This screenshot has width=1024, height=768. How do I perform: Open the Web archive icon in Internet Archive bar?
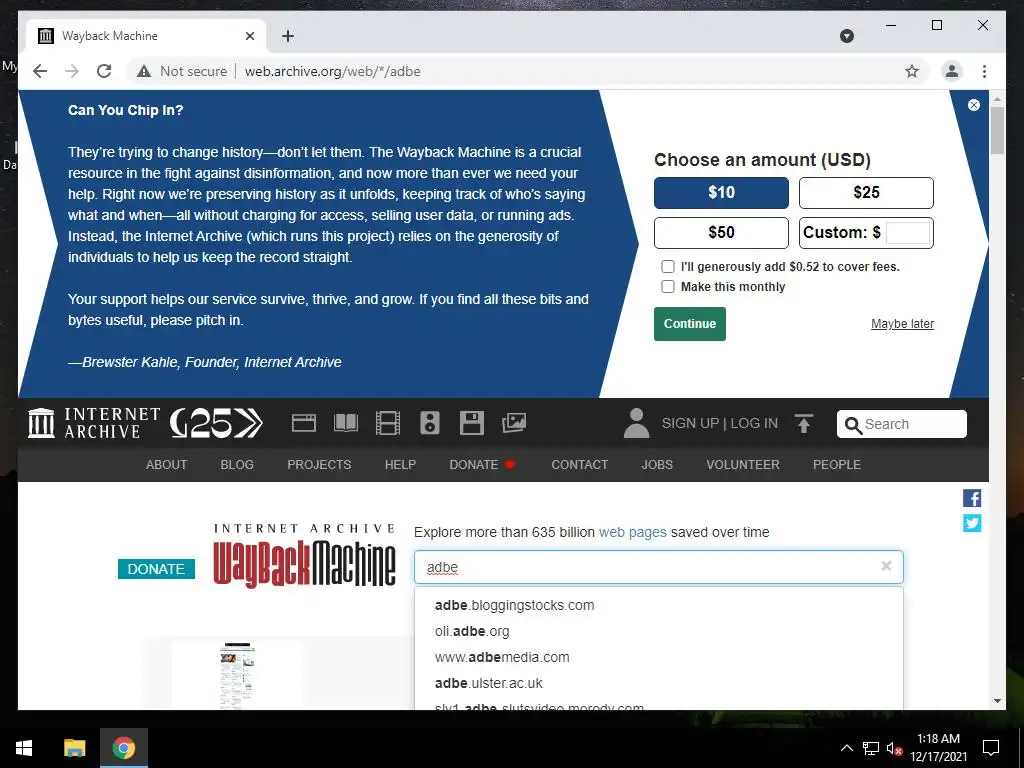(304, 423)
